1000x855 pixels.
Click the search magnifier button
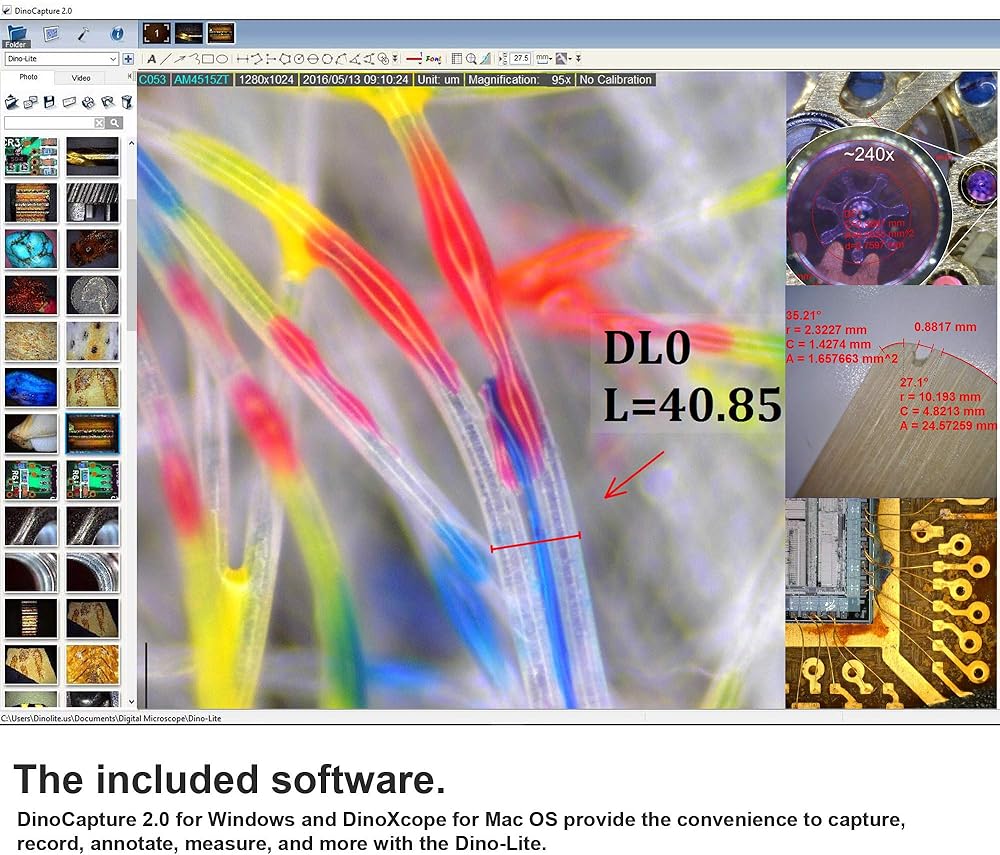(115, 122)
